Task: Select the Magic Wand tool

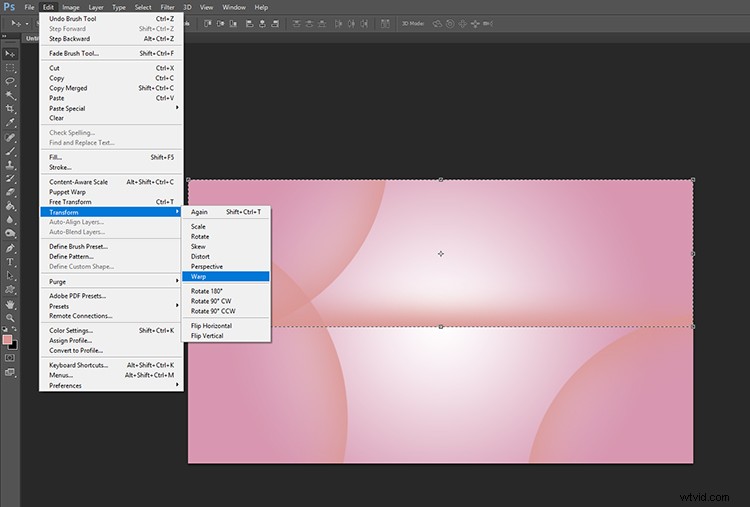Action: [10, 95]
